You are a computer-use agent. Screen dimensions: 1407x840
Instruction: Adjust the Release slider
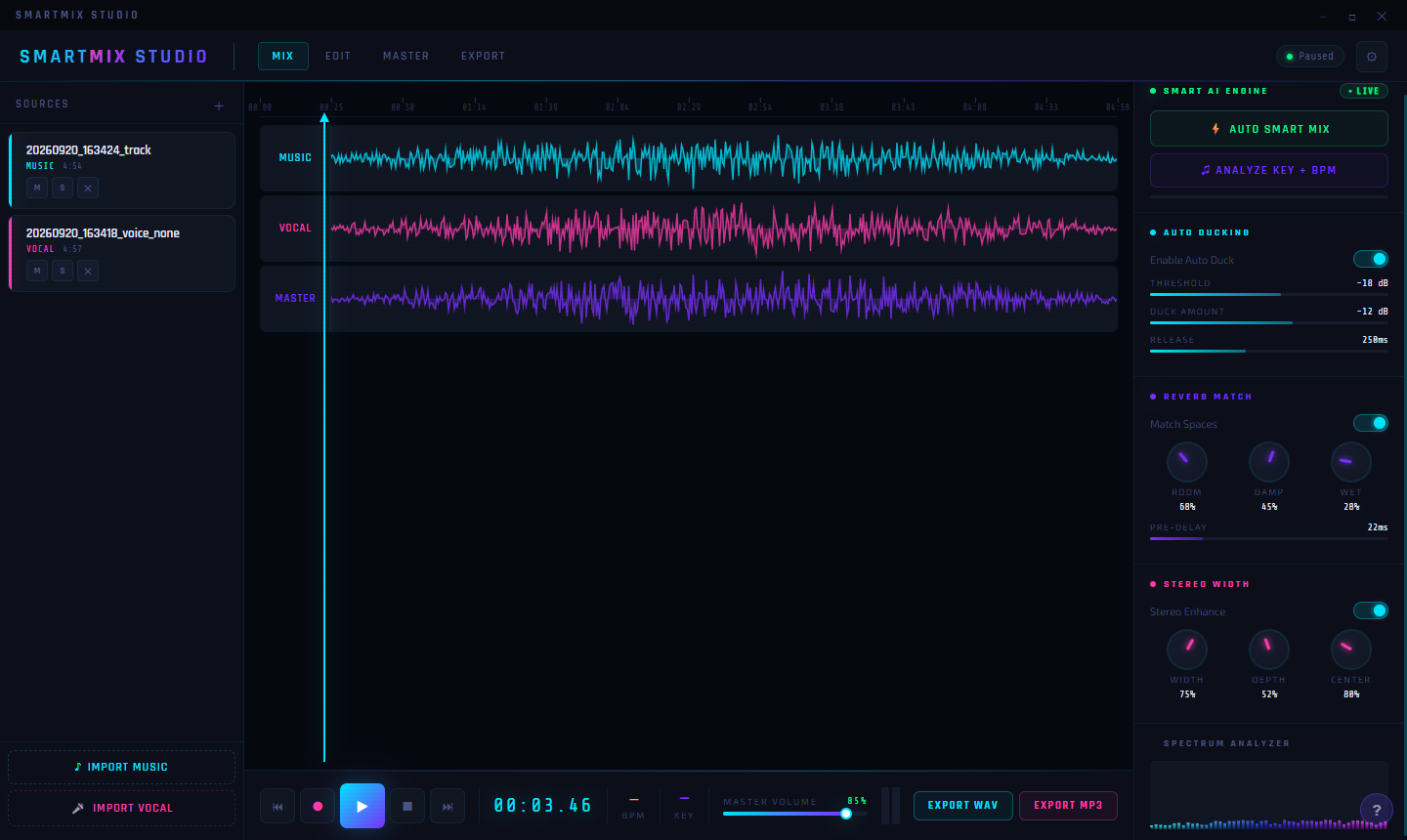[1269, 351]
